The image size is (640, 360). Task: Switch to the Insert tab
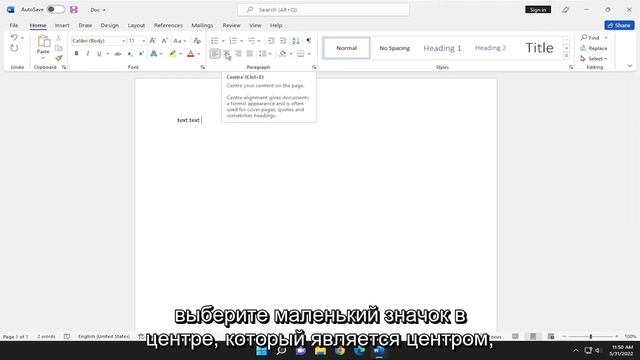pos(62,25)
